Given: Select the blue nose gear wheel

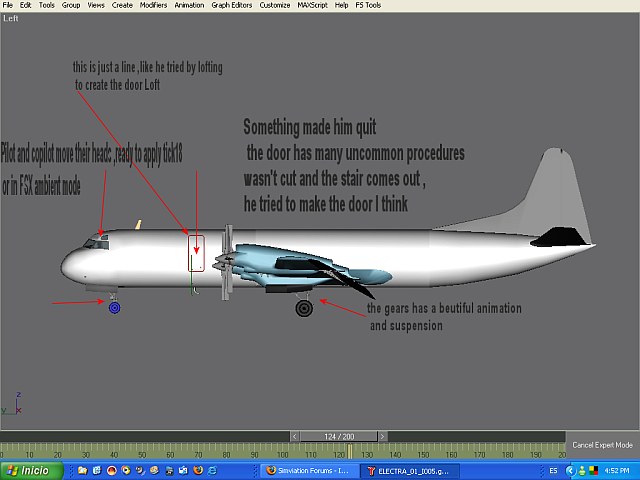Looking at the screenshot, I should click(x=115, y=308).
